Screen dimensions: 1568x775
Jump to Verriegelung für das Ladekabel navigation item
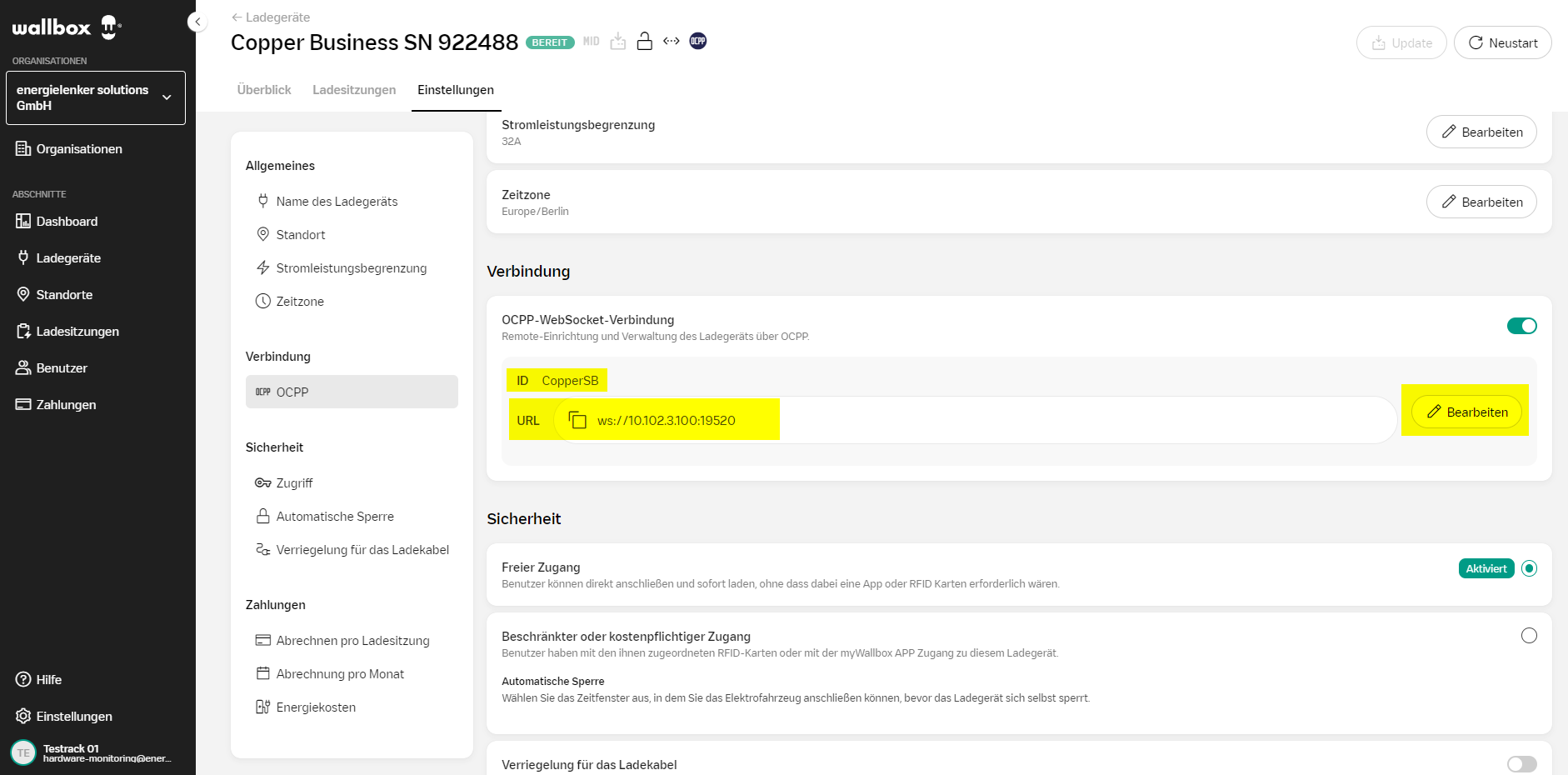click(352, 550)
